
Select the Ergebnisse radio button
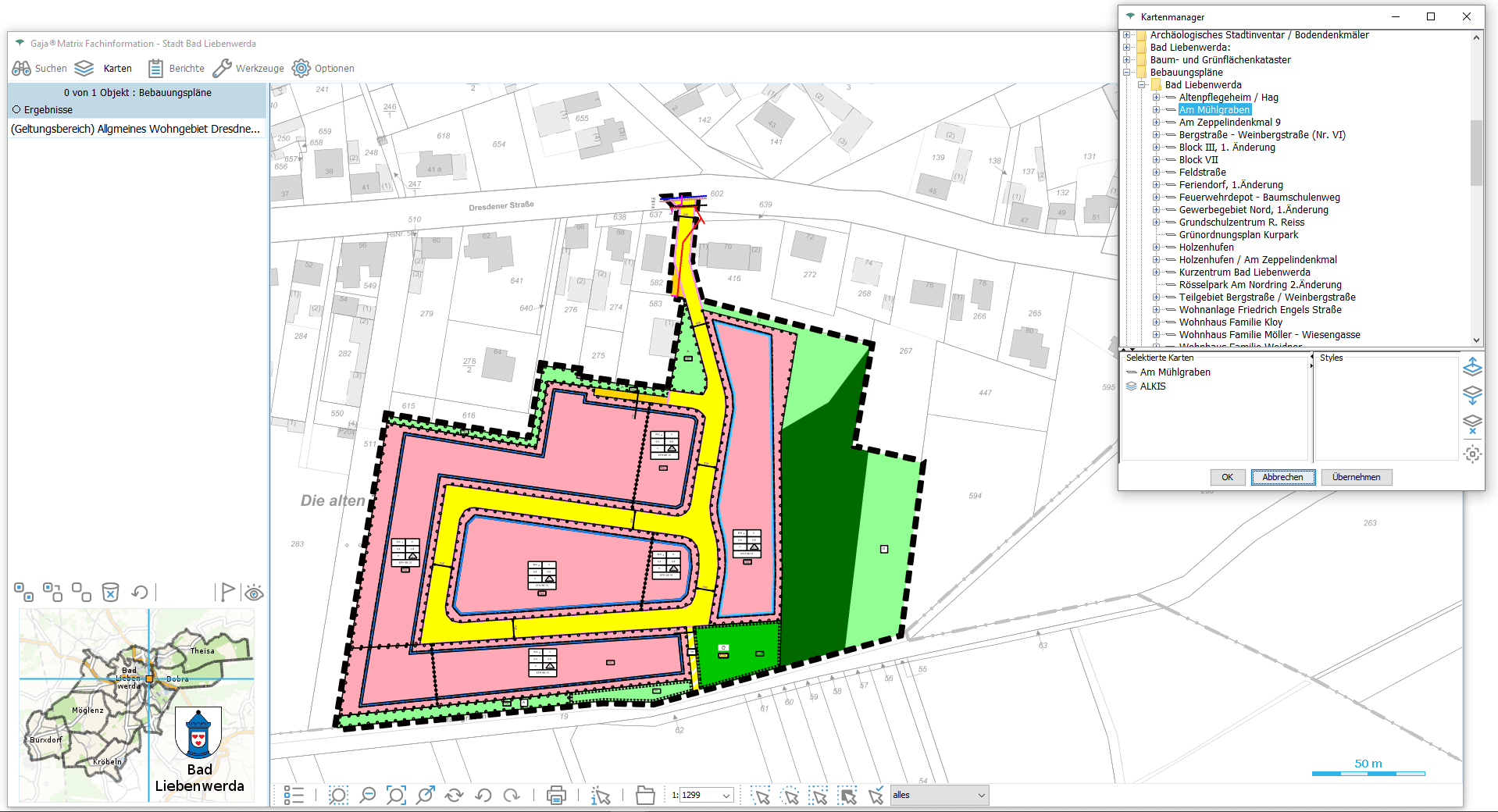[x=16, y=110]
